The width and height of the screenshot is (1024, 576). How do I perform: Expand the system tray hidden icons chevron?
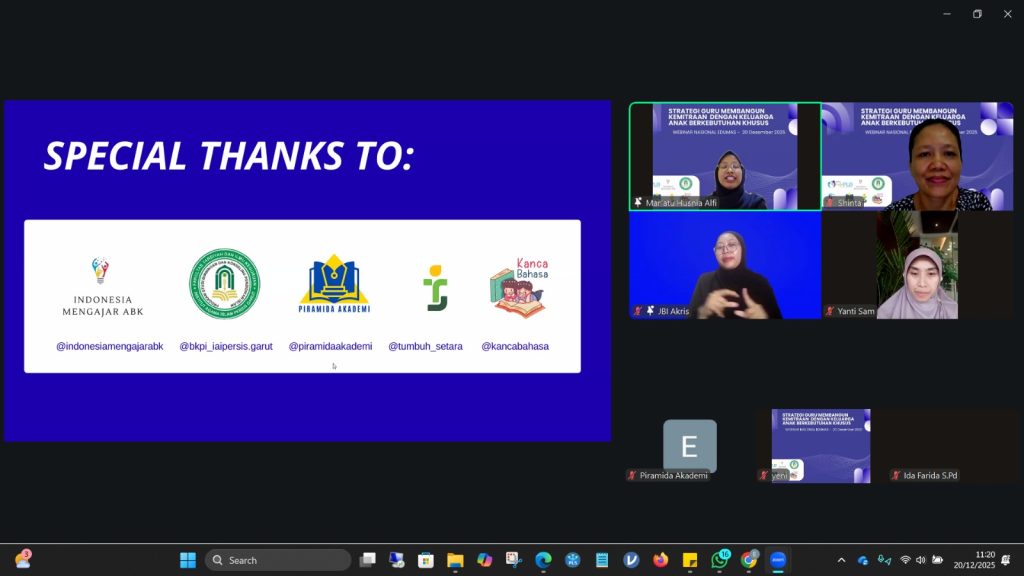[x=841, y=560]
